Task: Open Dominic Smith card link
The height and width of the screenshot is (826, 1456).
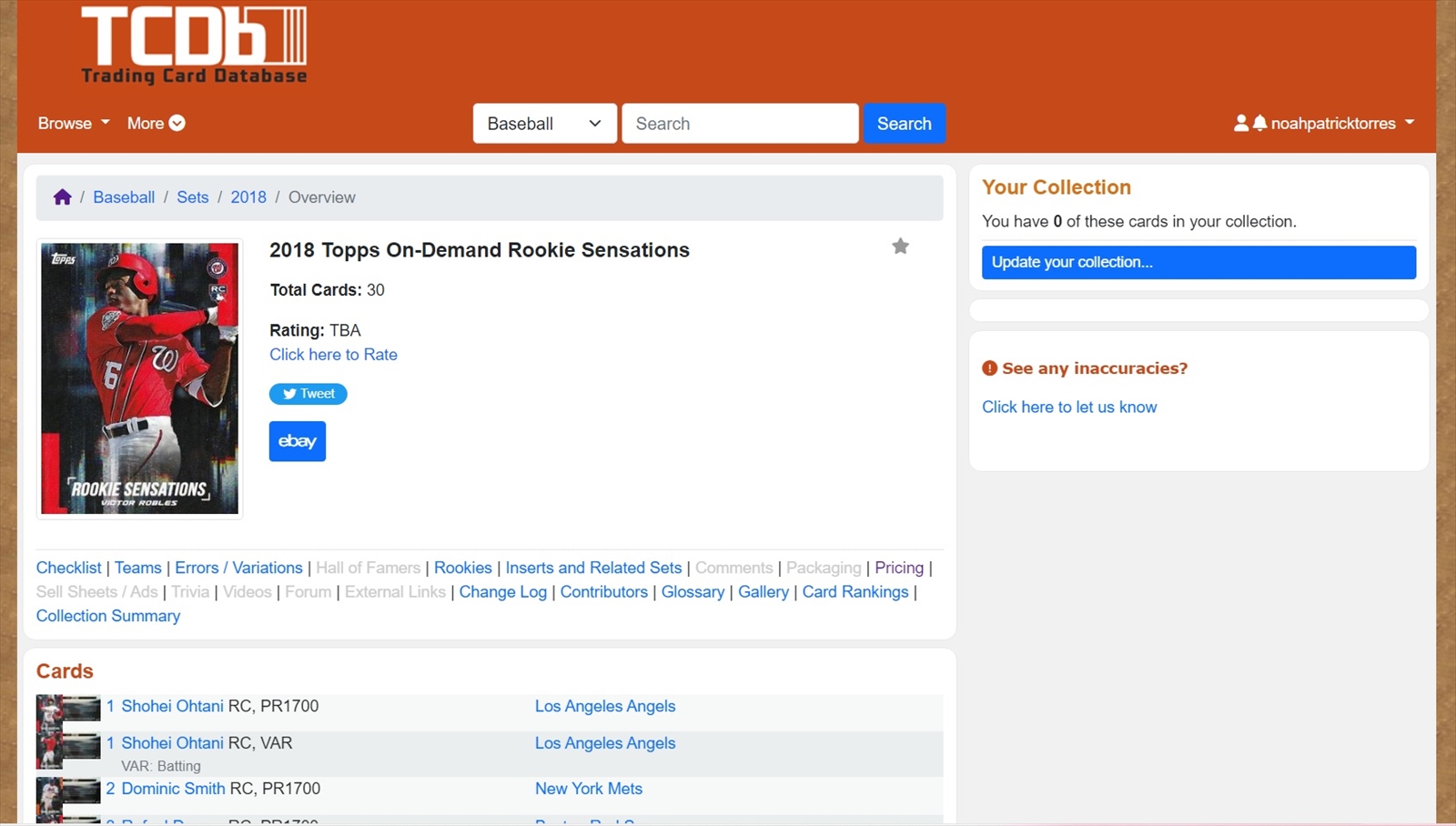Action: [173, 789]
